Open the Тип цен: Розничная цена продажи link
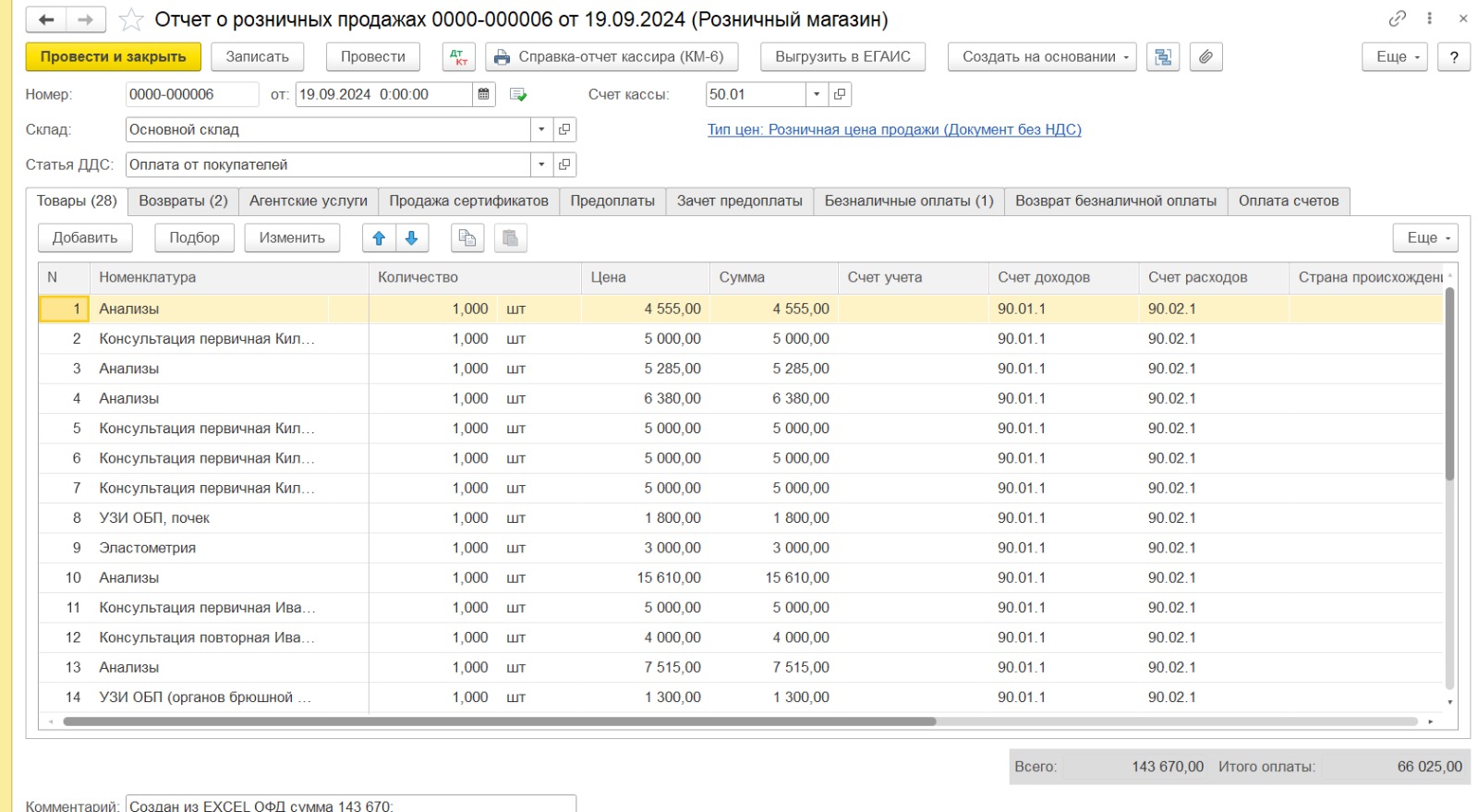Image resolution: width=1478 pixels, height=812 pixels. click(894, 129)
